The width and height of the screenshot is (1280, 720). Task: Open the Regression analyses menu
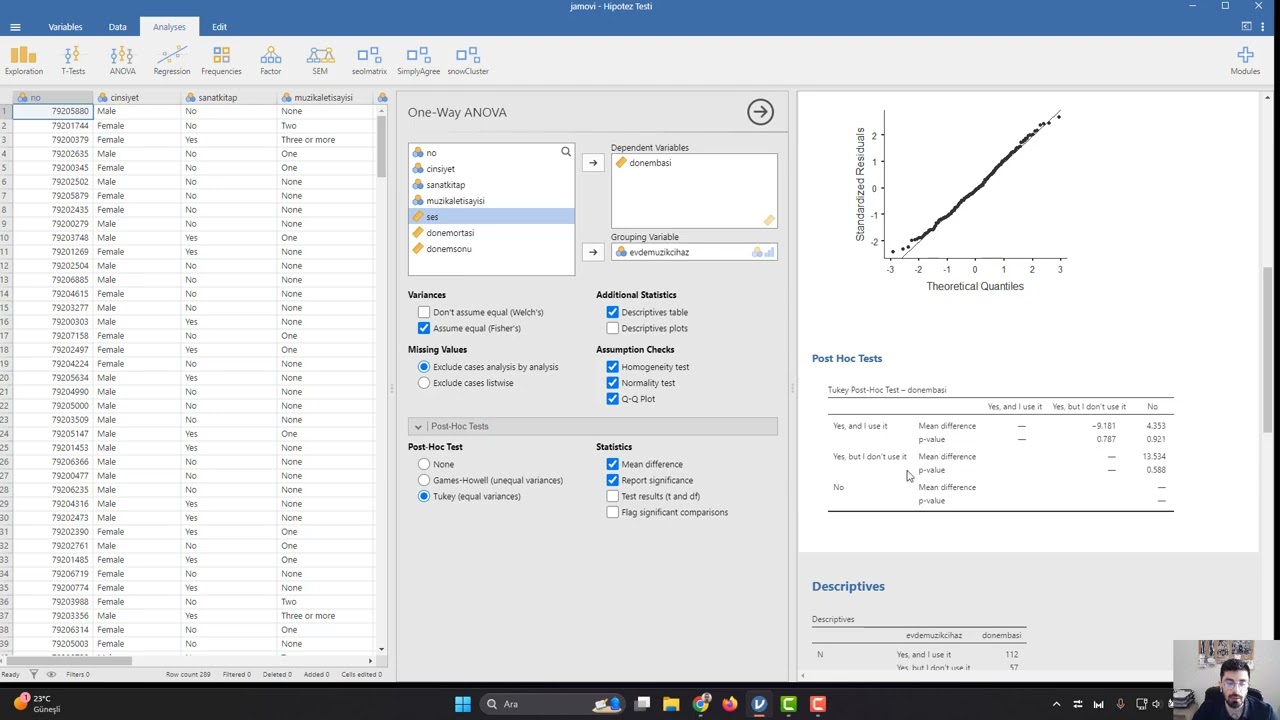172,60
